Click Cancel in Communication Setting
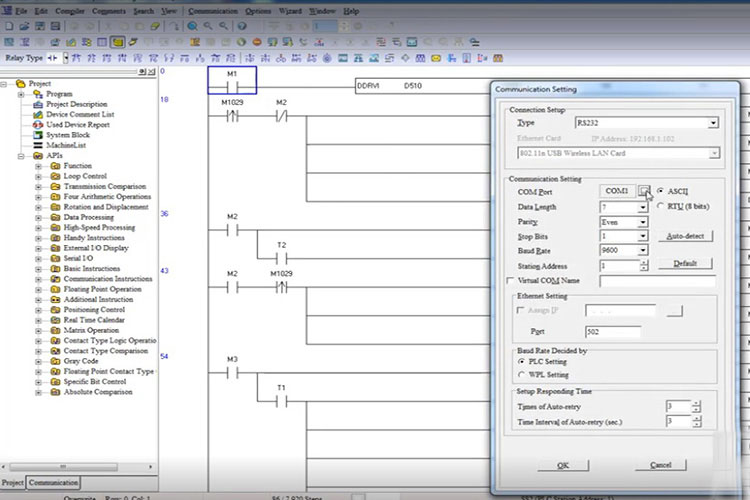Viewport: 750px width, 500px height. (x=661, y=465)
